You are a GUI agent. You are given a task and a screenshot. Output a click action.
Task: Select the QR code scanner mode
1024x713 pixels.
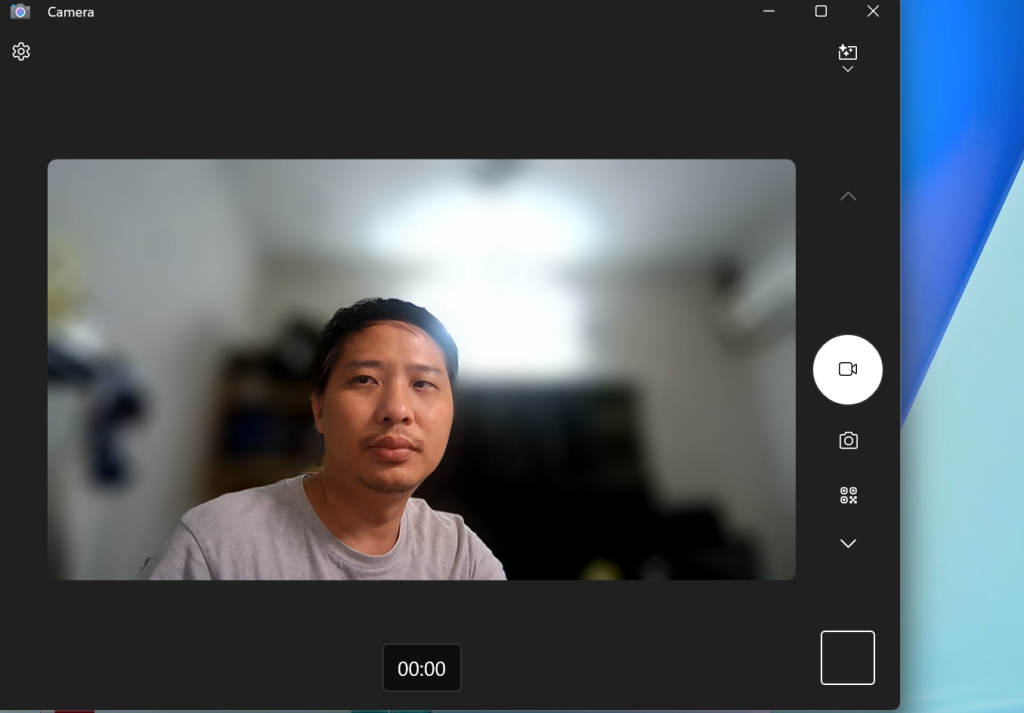pyautogui.click(x=848, y=495)
